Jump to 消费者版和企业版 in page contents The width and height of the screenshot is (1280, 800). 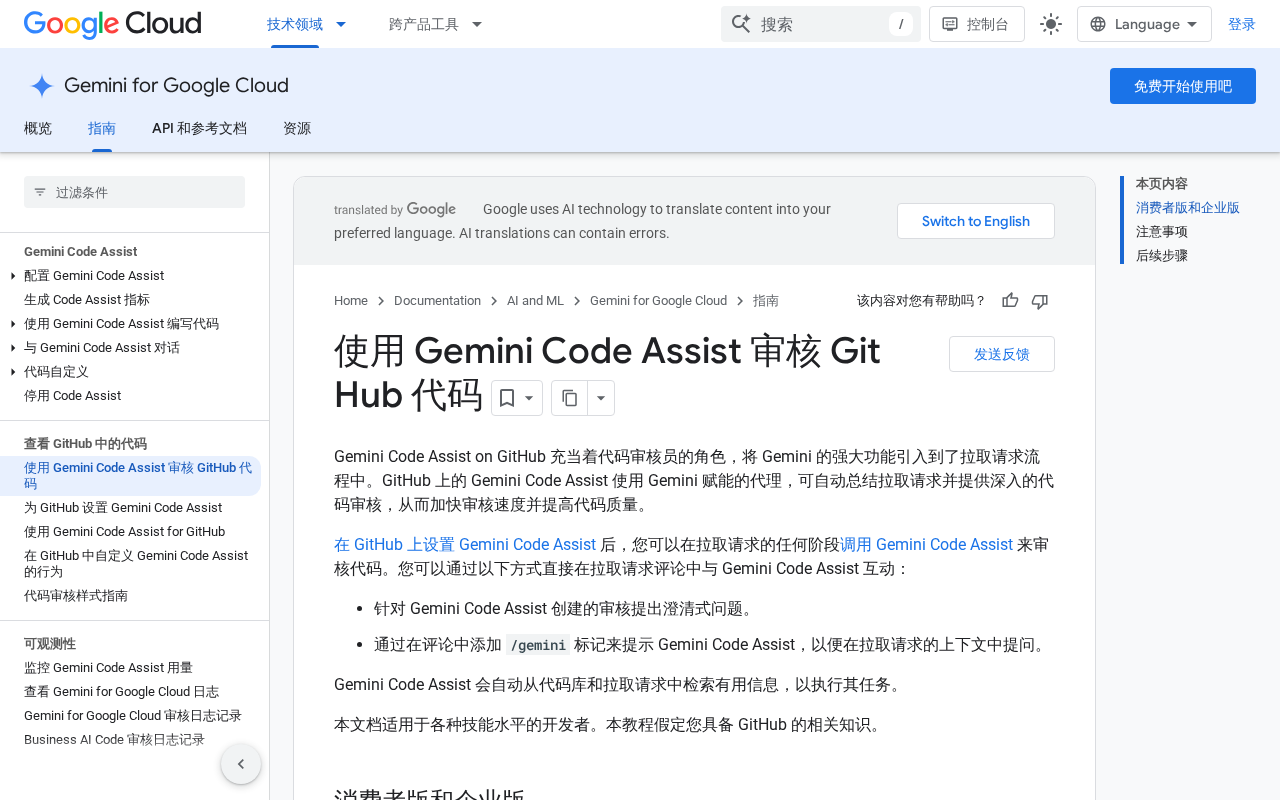[1188, 208]
